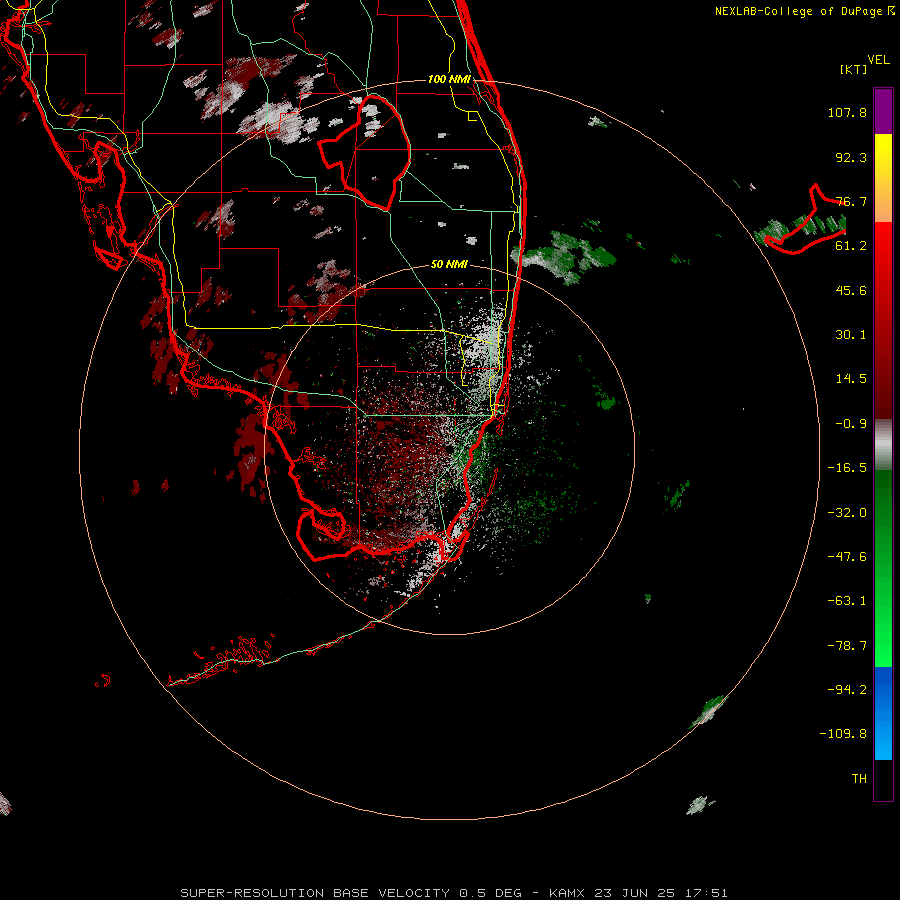Click the -94.2 legend value

coord(847,689)
